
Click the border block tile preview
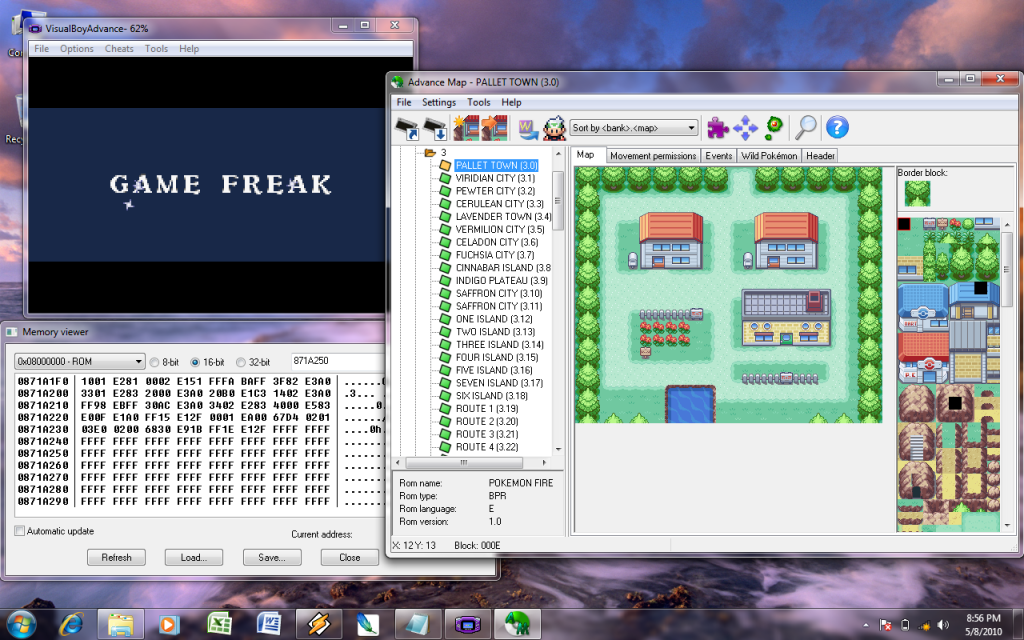pos(917,193)
